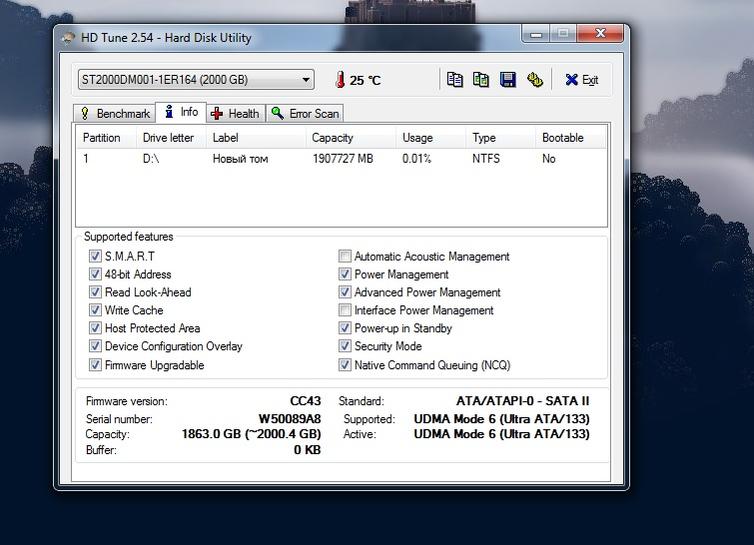Toggle Interface Power Management checkbox
Screen dimensions: 754x545
point(345,310)
